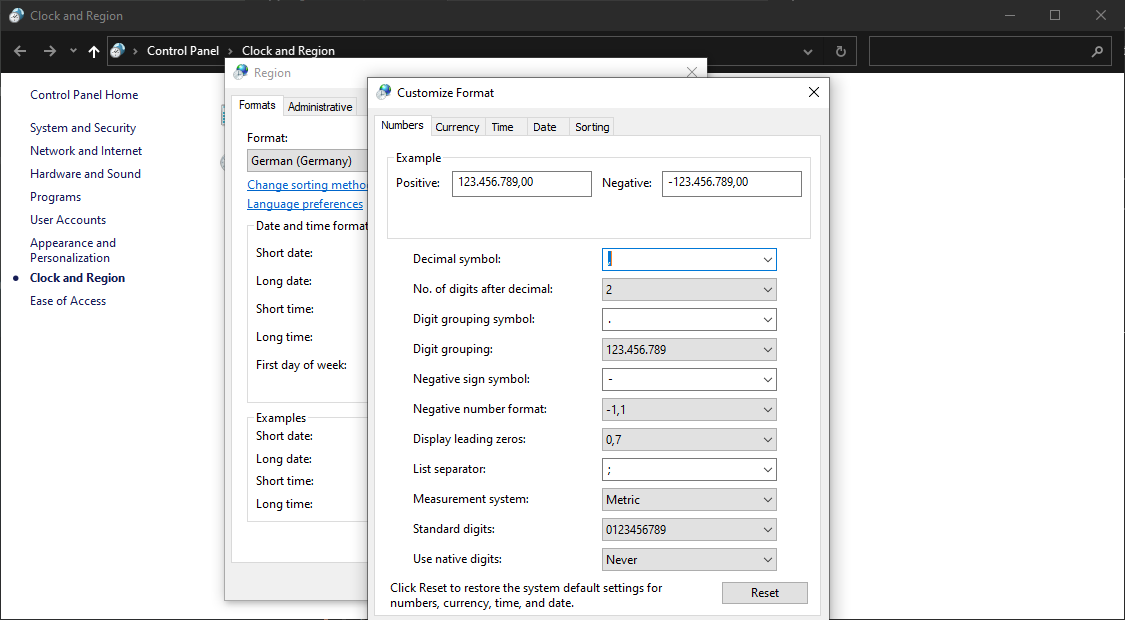Click the globe icon in Region dialog title bar
The width and height of the screenshot is (1125, 620).
[x=239, y=72]
